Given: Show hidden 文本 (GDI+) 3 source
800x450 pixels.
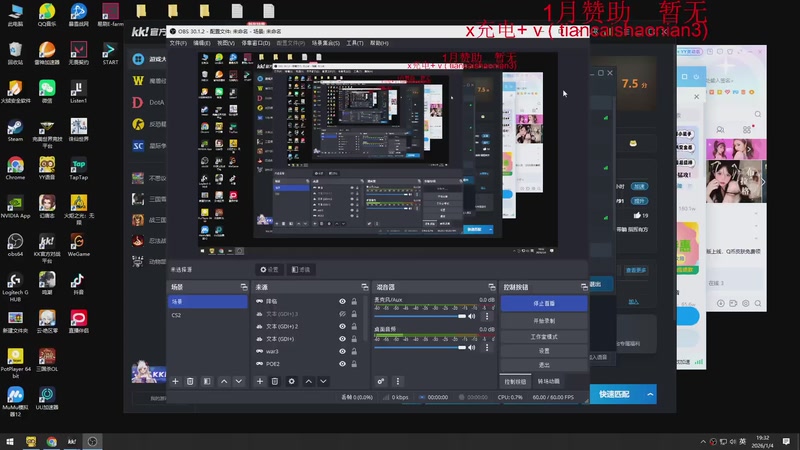Looking at the screenshot, I should (342, 314).
